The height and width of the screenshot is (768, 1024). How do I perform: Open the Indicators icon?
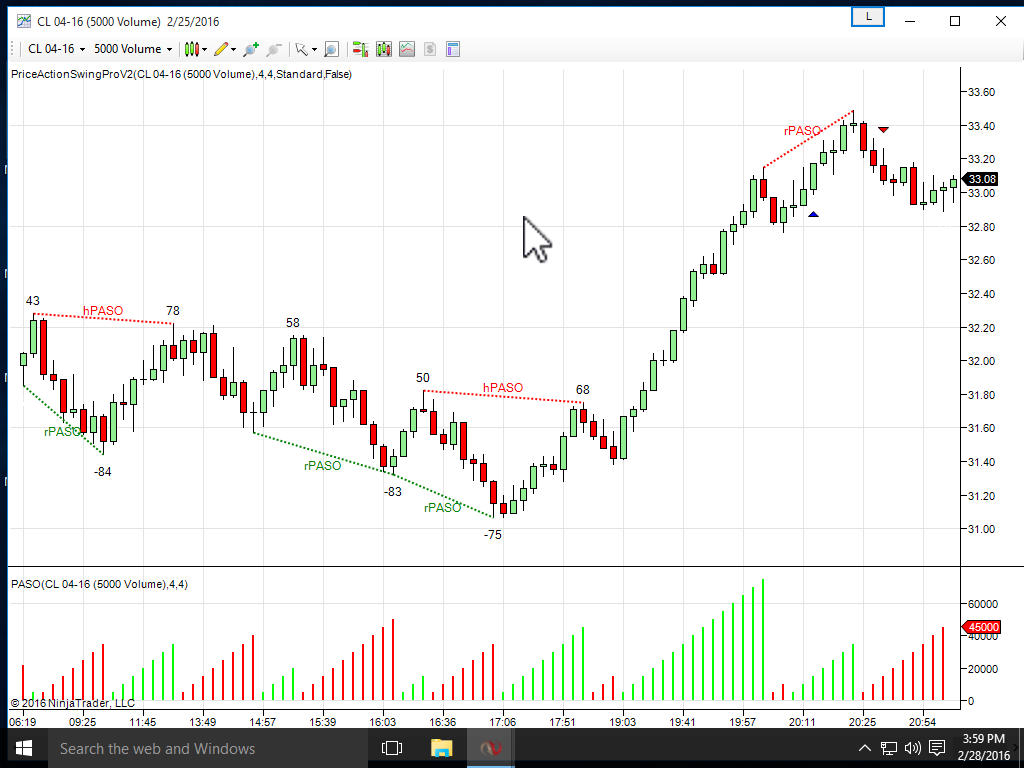pyautogui.click(x=407, y=49)
